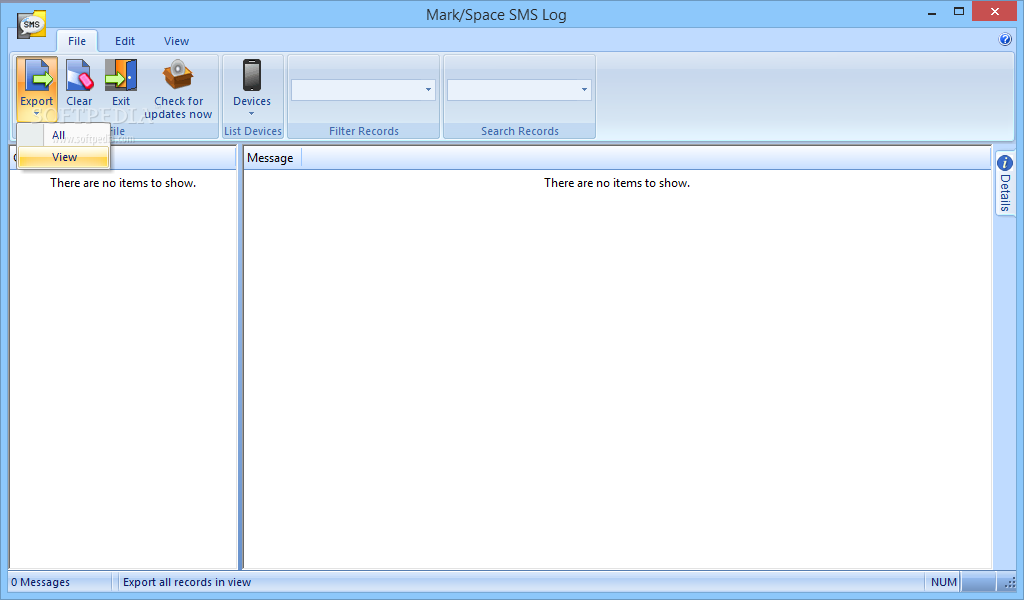Expand the Search Records combo box arrow

[x=584, y=89]
